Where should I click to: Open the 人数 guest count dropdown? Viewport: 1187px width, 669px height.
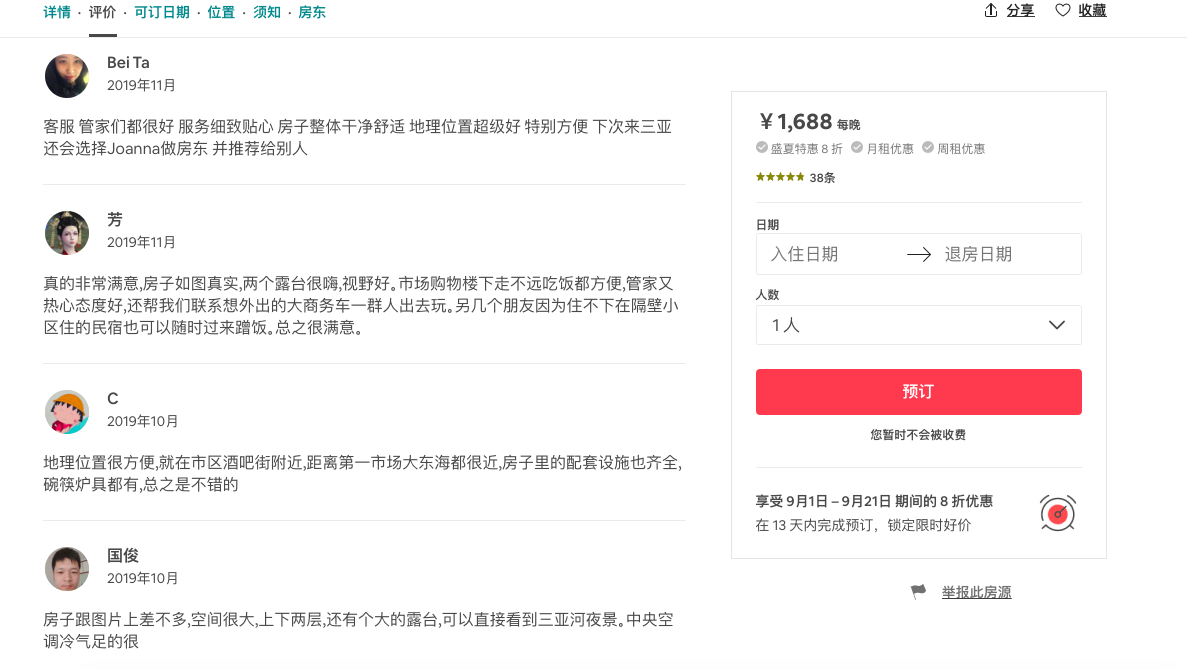[918, 325]
